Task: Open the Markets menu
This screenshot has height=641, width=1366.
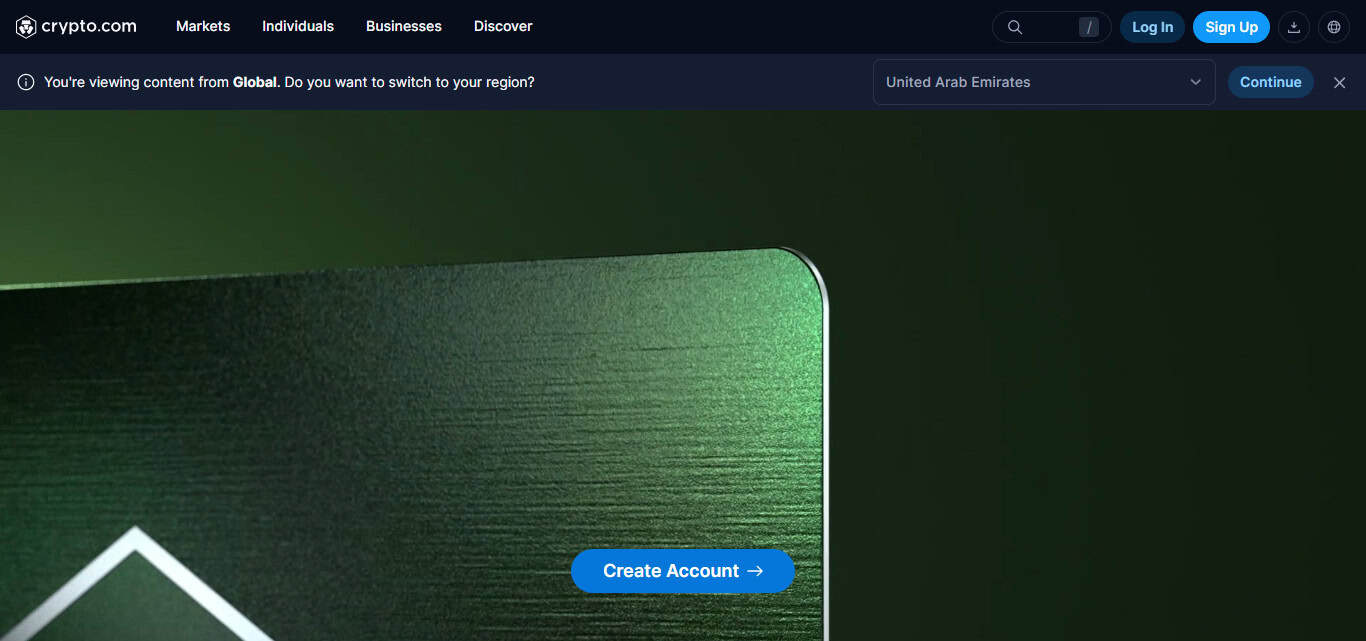Action: (x=203, y=27)
